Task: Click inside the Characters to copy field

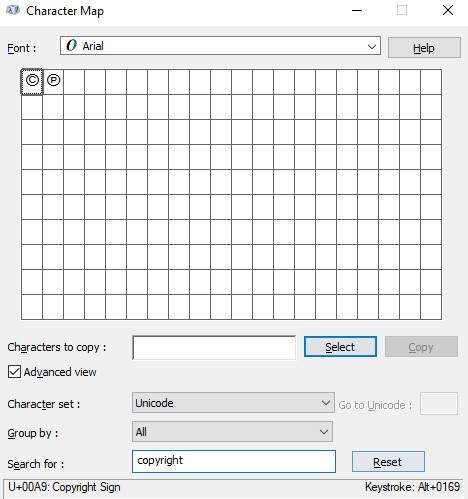Action: pyautogui.click(x=214, y=348)
